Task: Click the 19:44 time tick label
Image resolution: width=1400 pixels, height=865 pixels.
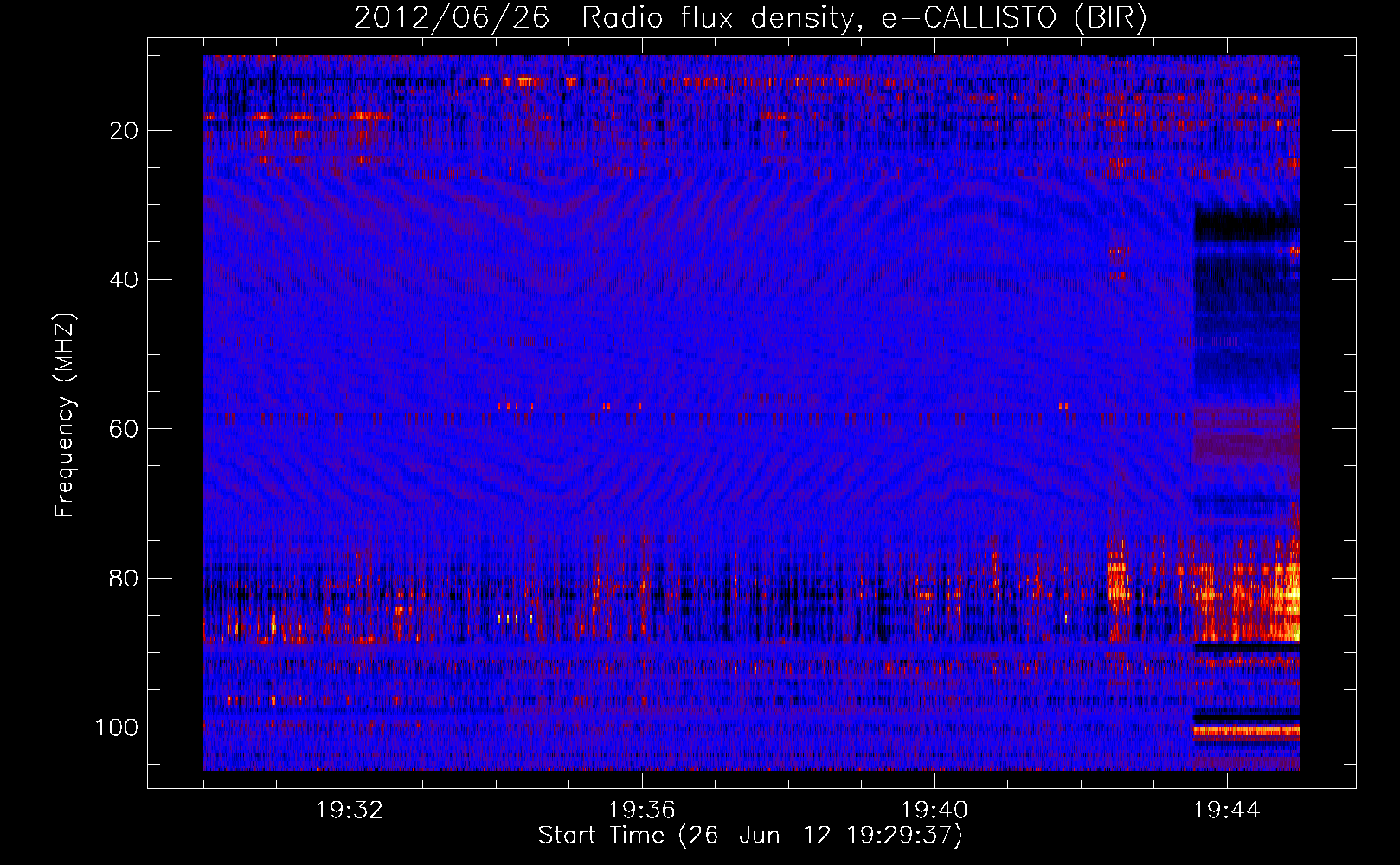Action: point(1227,810)
